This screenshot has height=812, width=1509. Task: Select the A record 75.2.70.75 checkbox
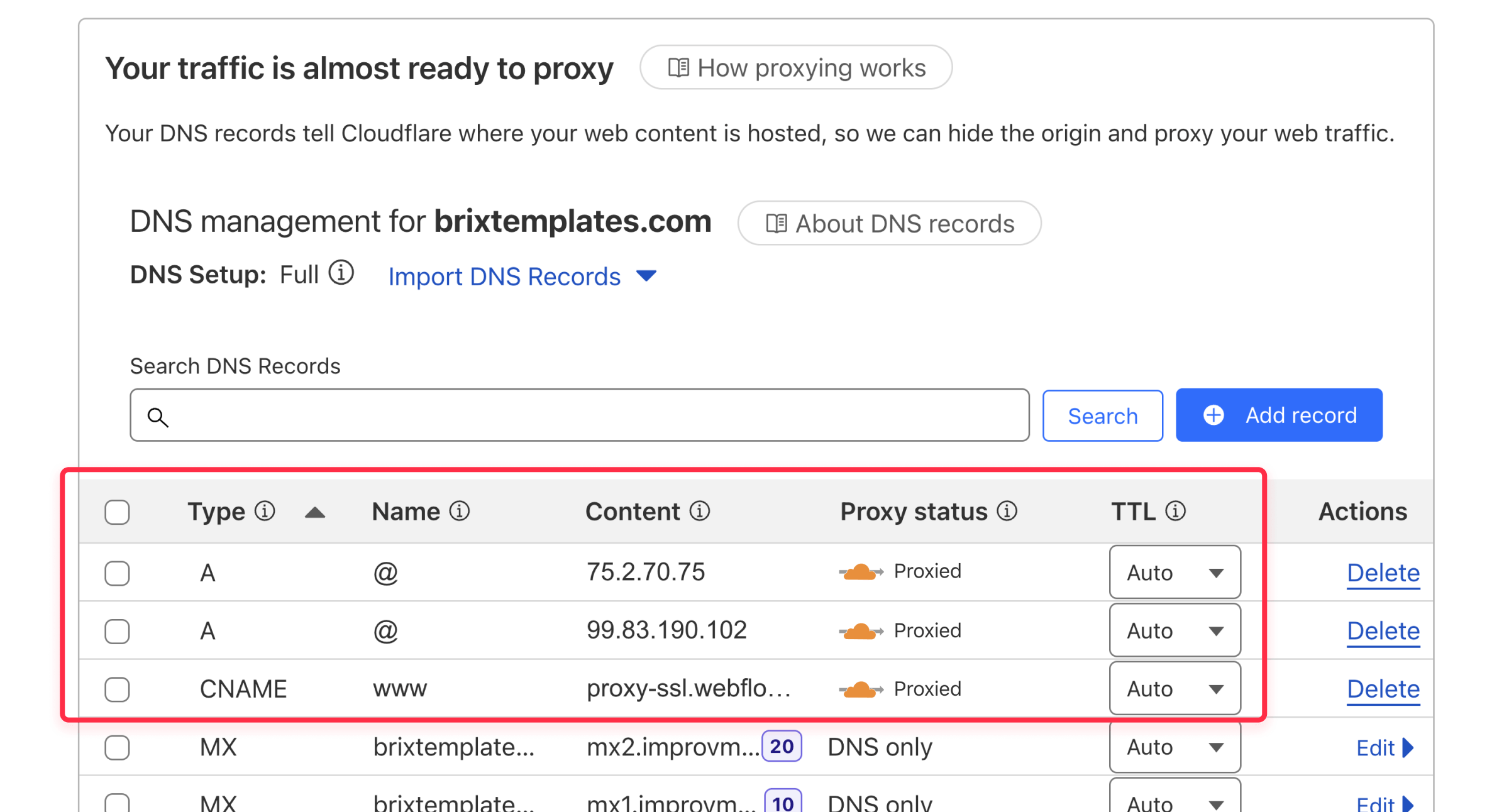117,573
